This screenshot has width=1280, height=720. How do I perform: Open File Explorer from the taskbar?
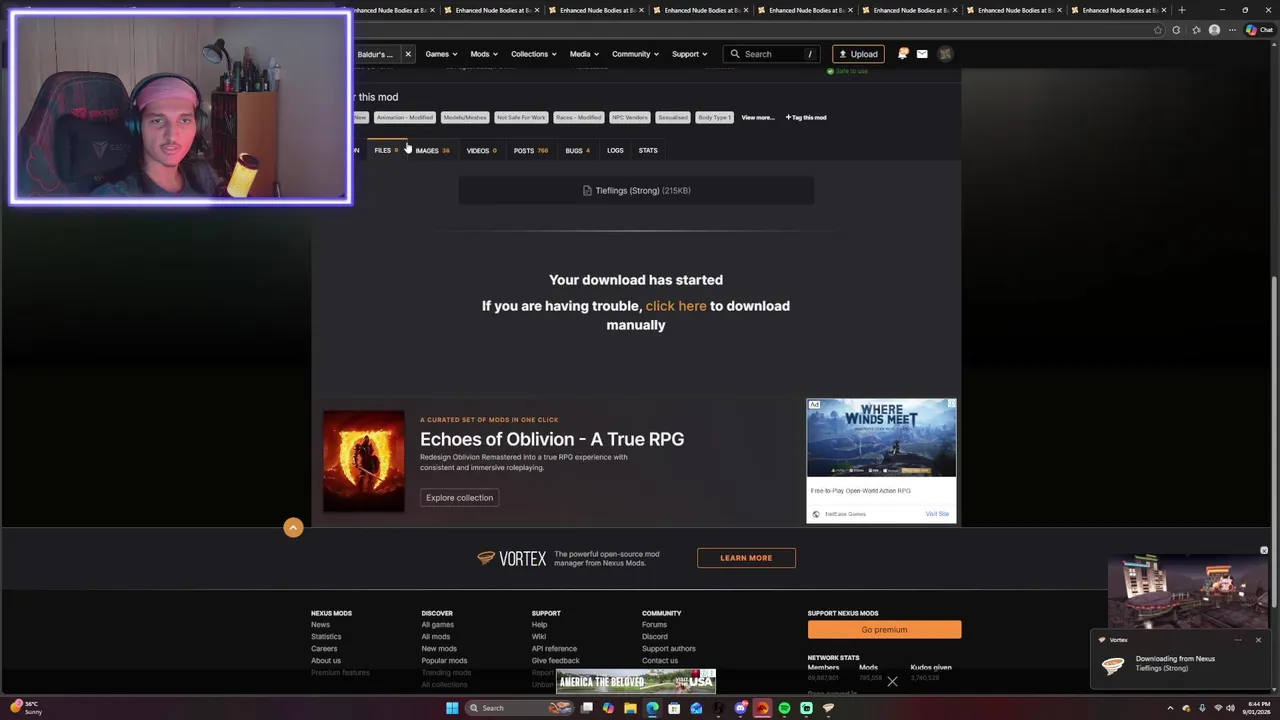coord(630,708)
